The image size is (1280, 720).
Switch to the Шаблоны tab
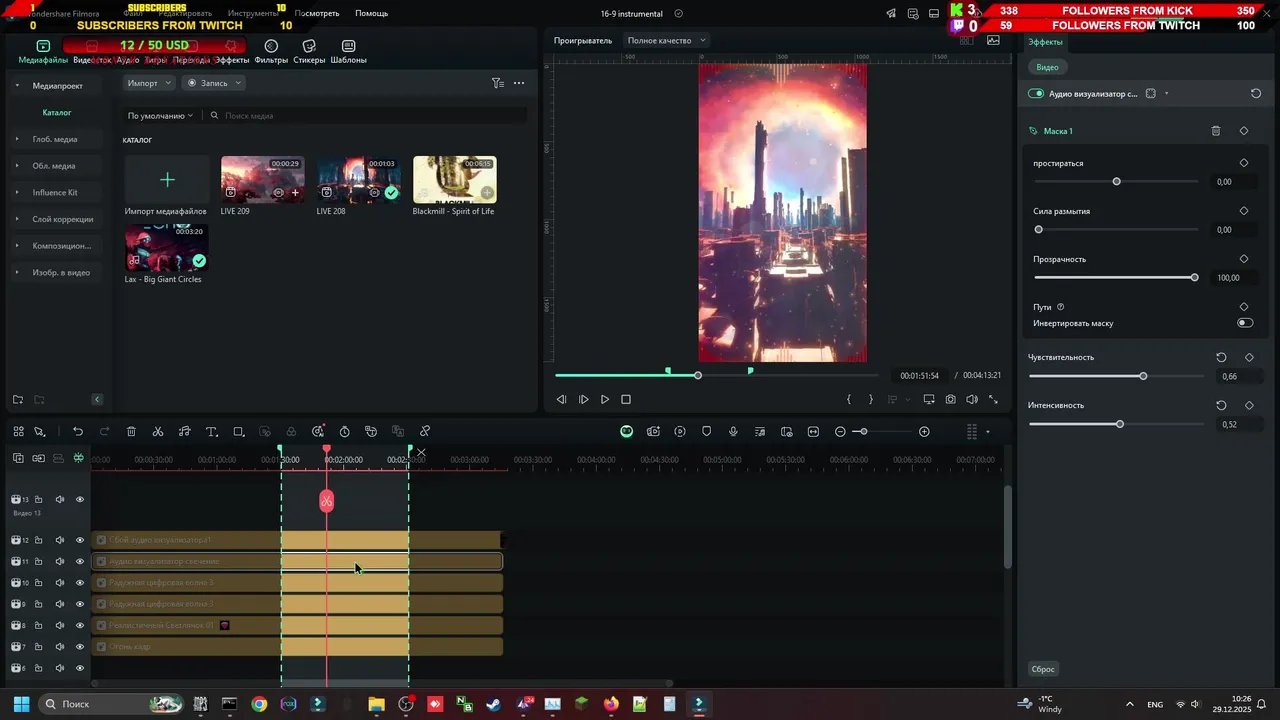click(x=348, y=52)
